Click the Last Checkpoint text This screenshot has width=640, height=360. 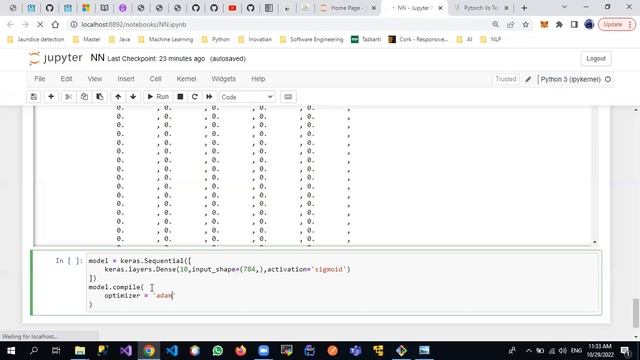tap(156, 59)
